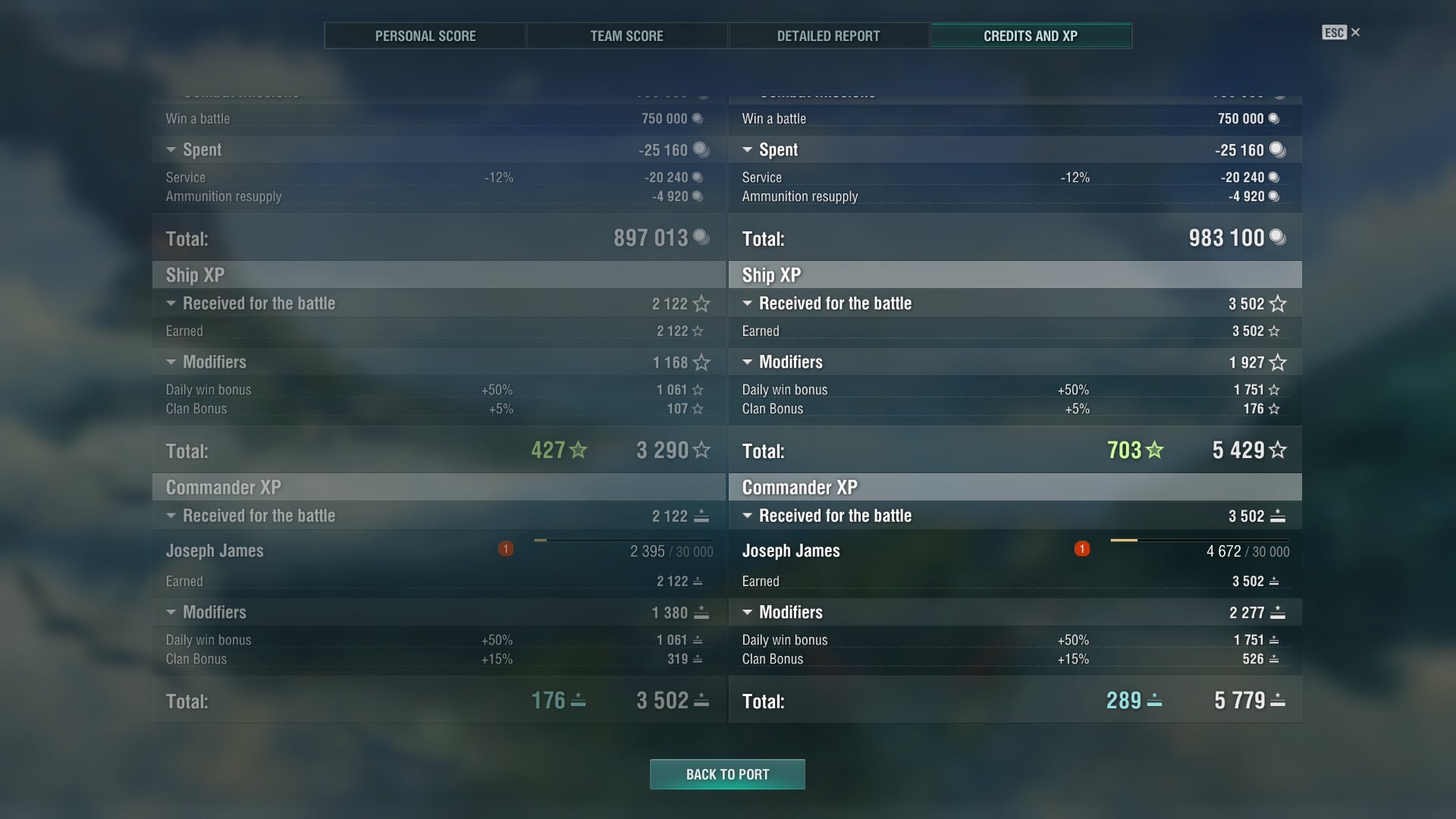Open the Detailed Report tab

[828, 36]
